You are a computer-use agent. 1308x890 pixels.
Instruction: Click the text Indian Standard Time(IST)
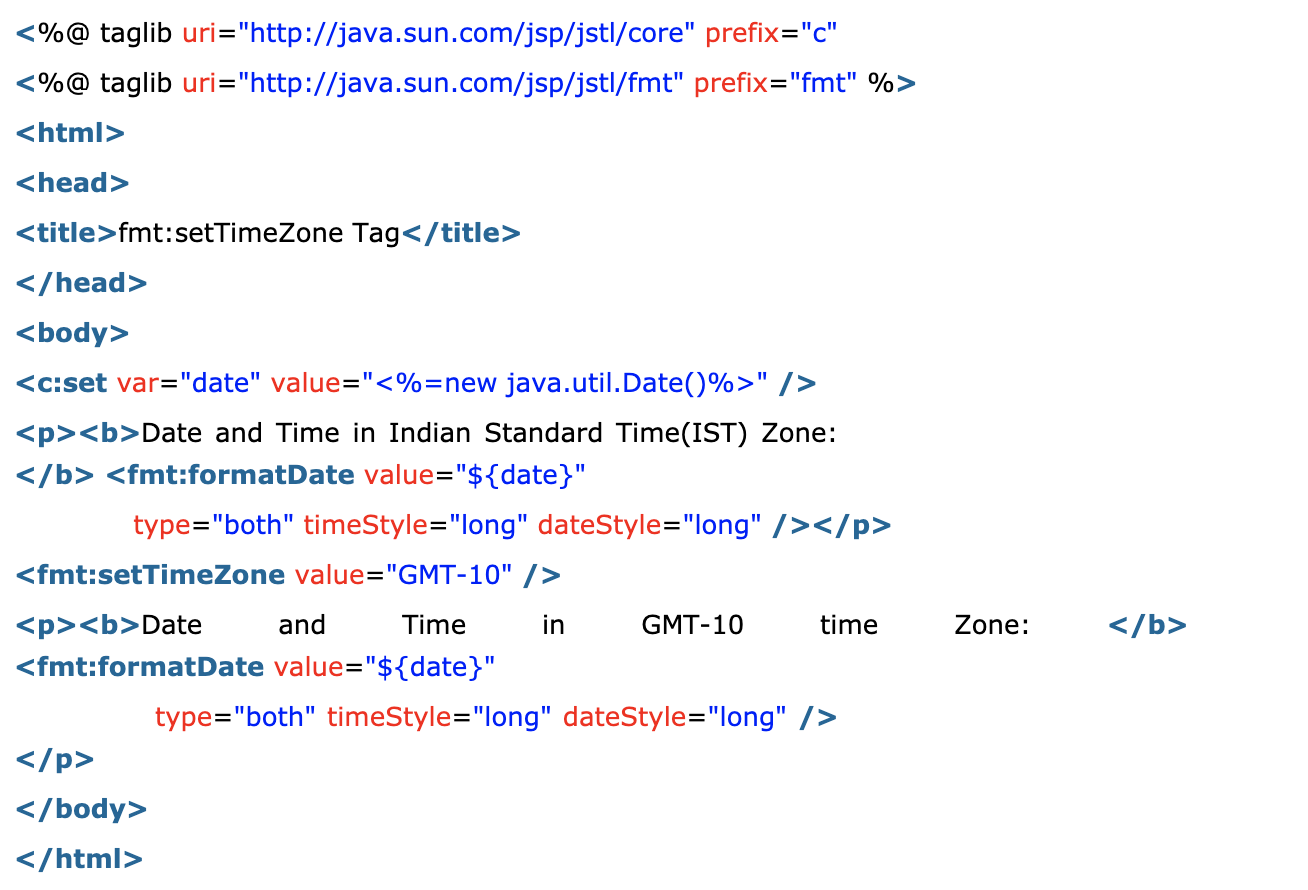coord(567,433)
